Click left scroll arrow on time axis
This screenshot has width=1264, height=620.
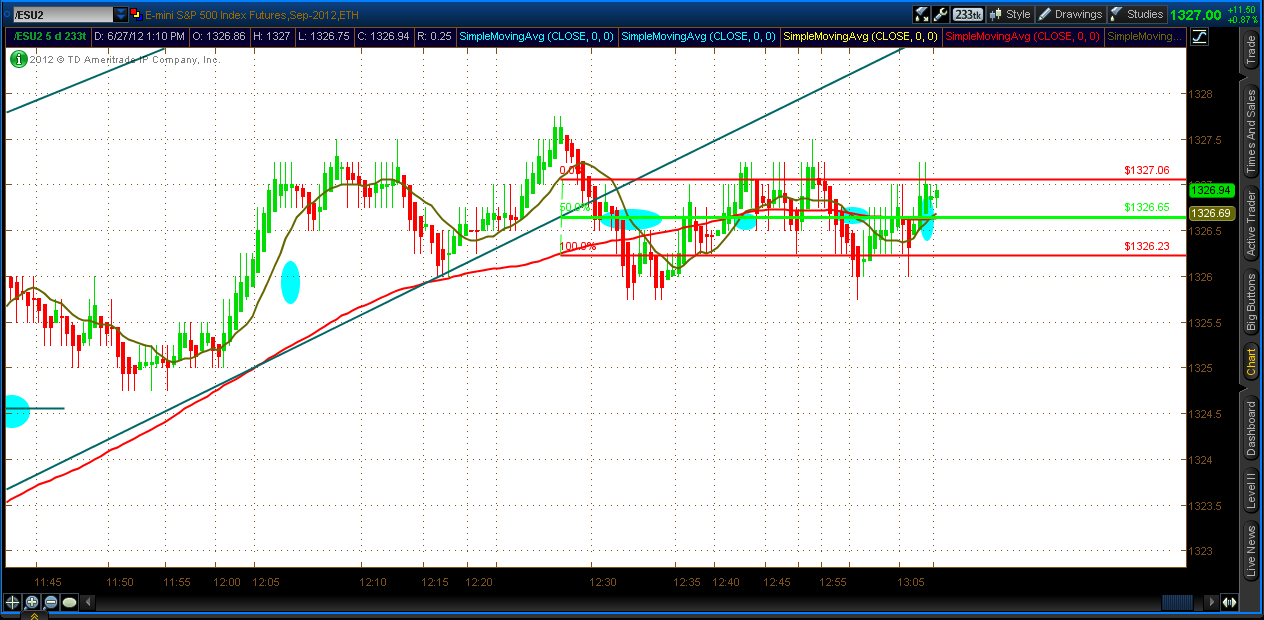coord(88,603)
